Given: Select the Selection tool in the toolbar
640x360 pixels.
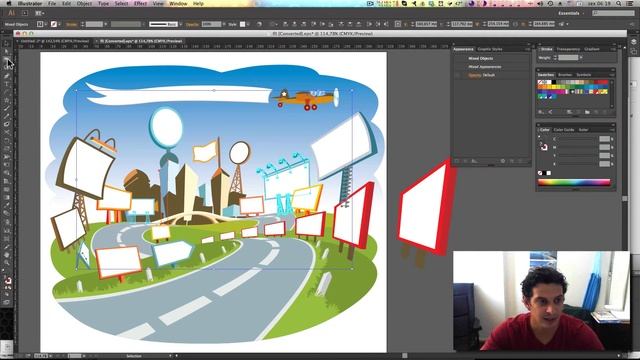Looking at the screenshot, I should coord(6,44).
